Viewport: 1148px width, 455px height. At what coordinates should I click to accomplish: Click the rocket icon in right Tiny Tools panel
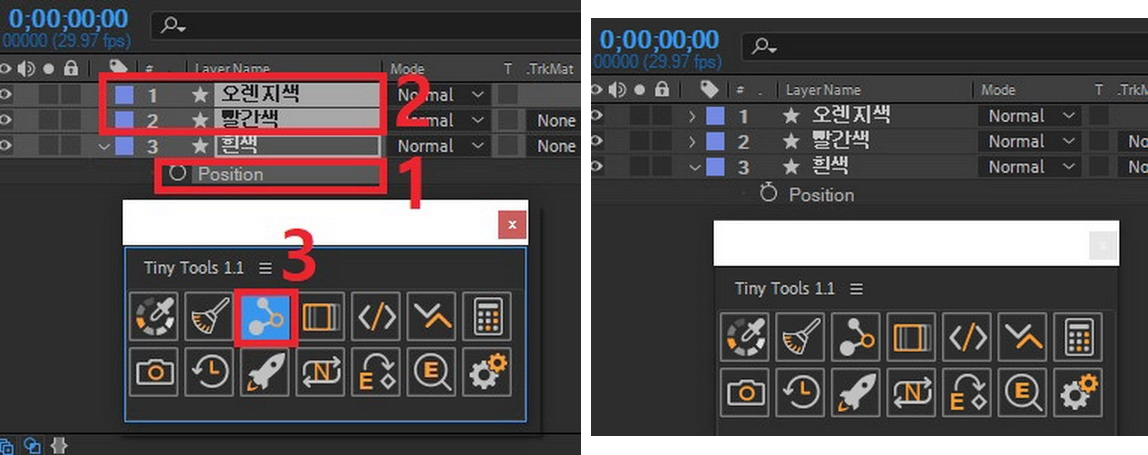pos(856,393)
